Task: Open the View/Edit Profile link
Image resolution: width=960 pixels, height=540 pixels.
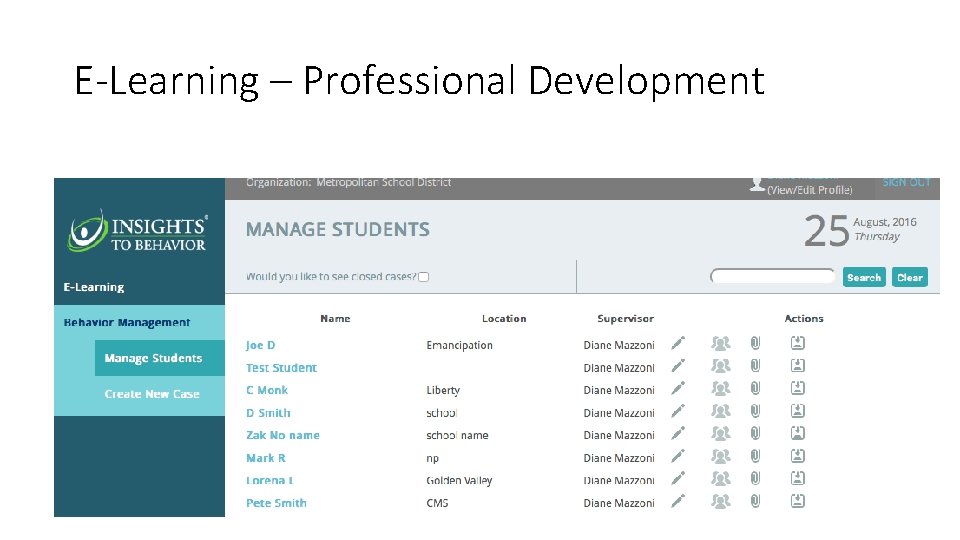Action: point(810,190)
